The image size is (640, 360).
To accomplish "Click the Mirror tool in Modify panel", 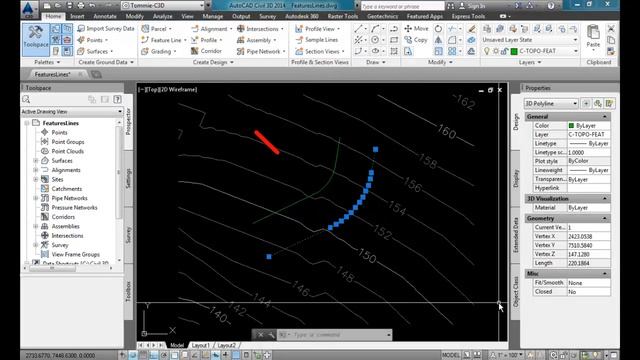I will click(438, 40).
